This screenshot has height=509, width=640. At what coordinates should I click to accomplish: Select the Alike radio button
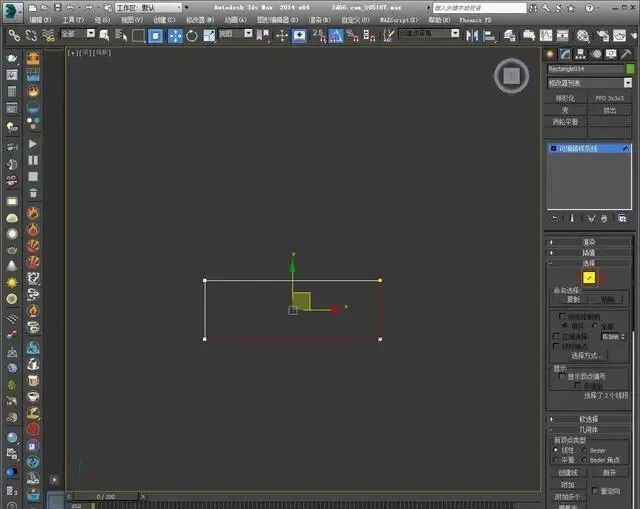coord(565,326)
